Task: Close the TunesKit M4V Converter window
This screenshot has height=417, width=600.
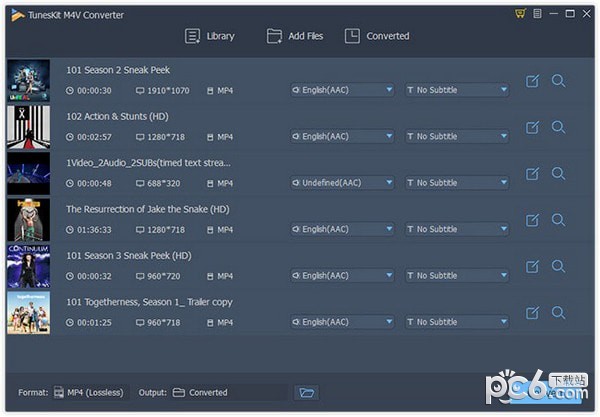Action: (x=586, y=14)
